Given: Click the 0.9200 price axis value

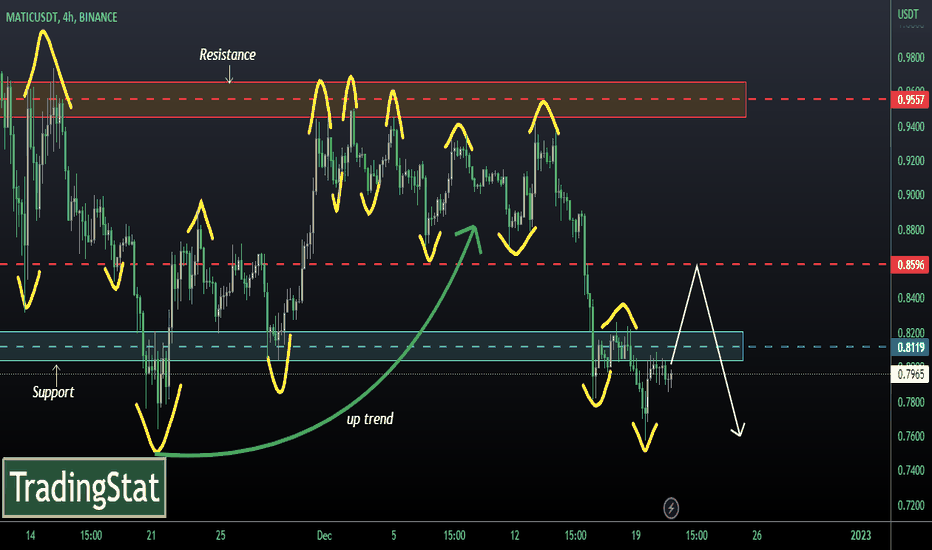Looking at the screenshot, I should pos(911,161).
